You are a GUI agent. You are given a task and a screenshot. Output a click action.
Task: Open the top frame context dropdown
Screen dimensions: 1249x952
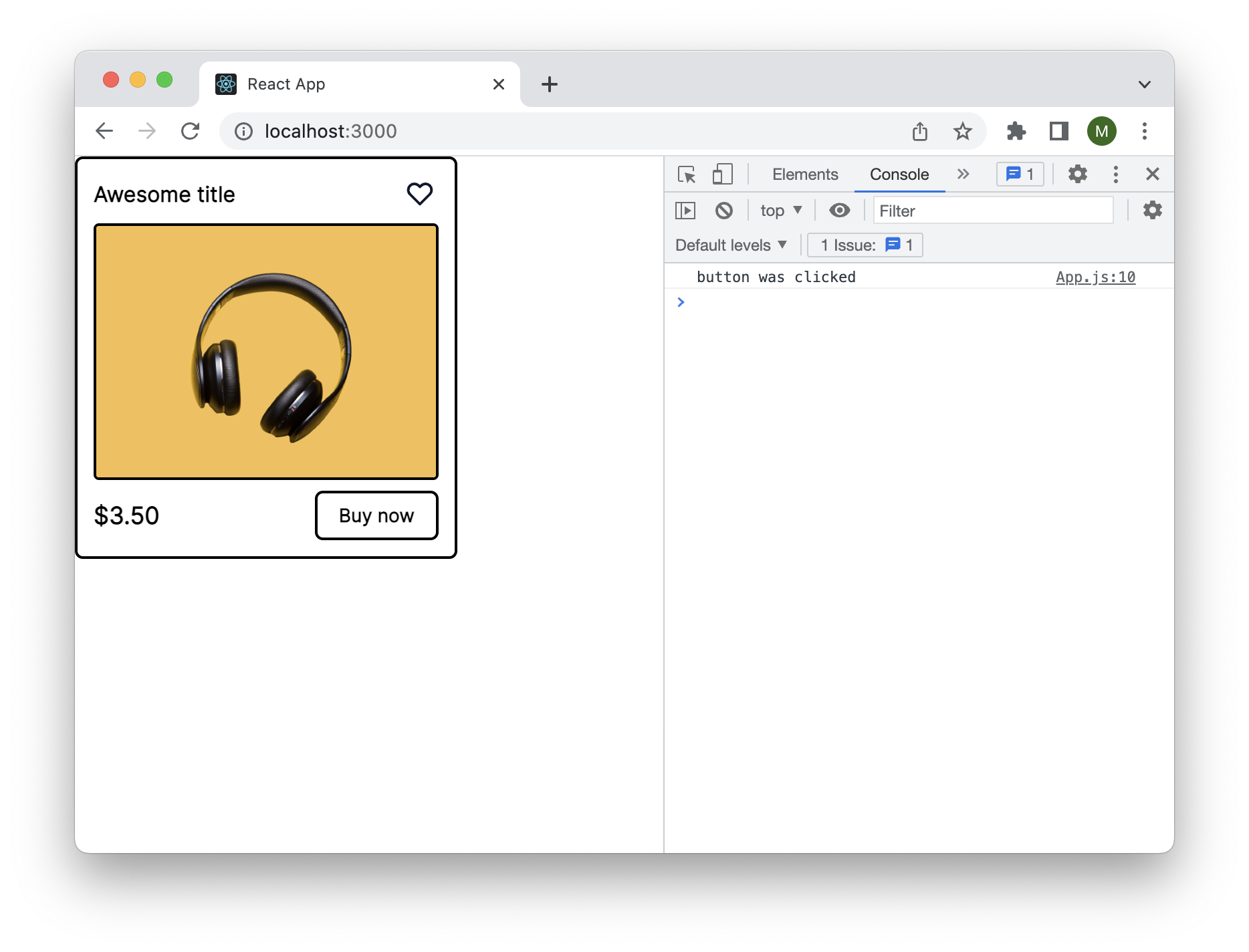(780, 210)
